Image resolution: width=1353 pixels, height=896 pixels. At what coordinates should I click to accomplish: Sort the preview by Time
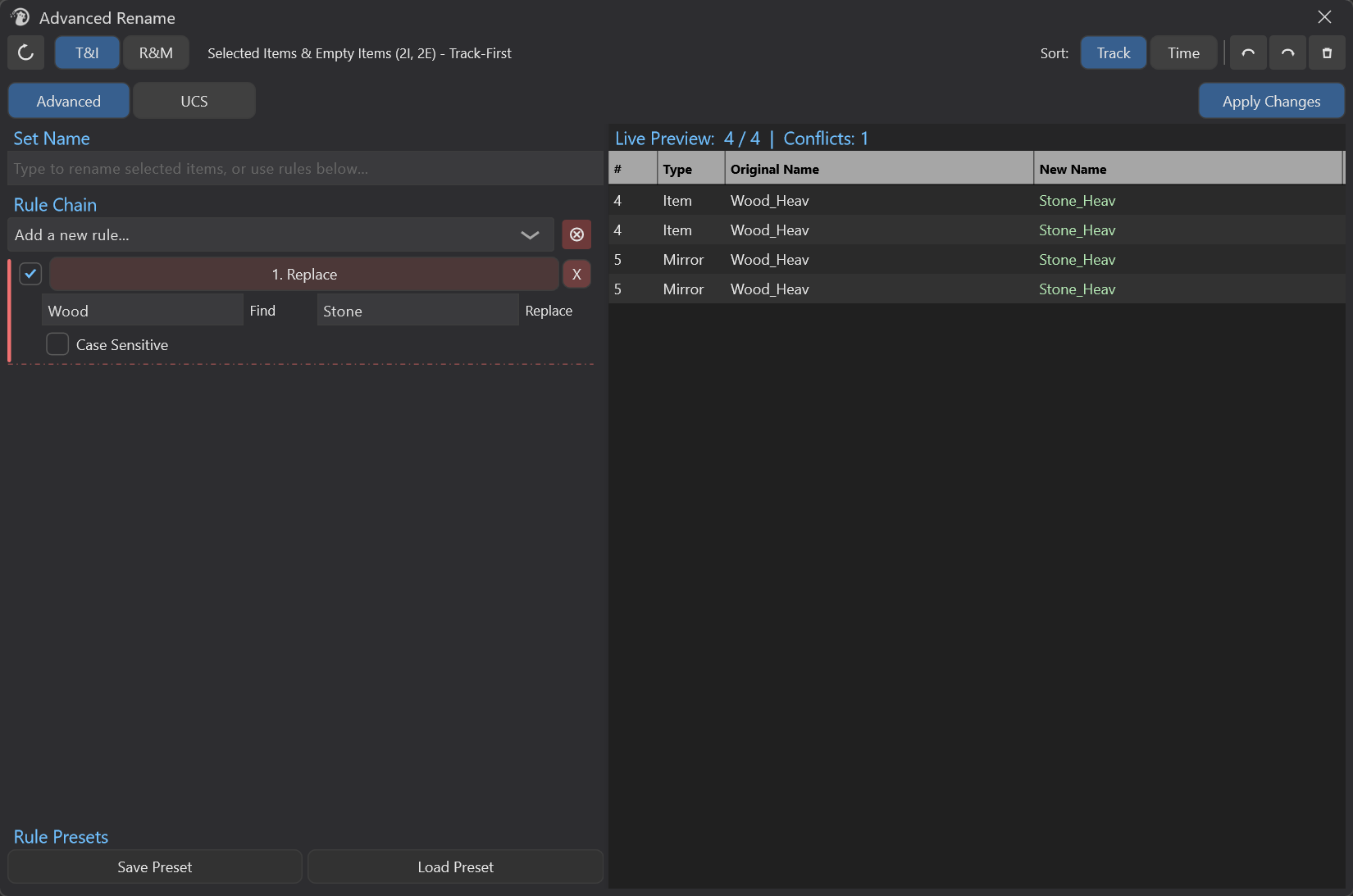click(1183, 53)
